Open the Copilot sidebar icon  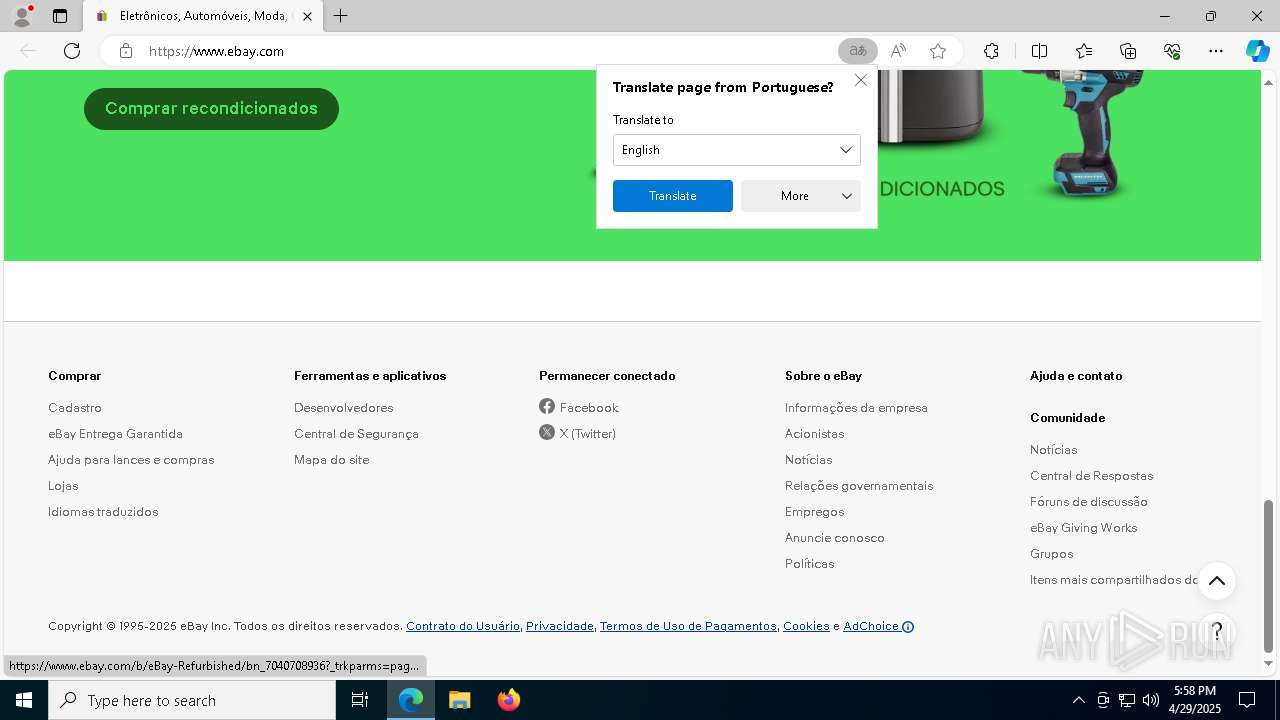pos(1257,51)
